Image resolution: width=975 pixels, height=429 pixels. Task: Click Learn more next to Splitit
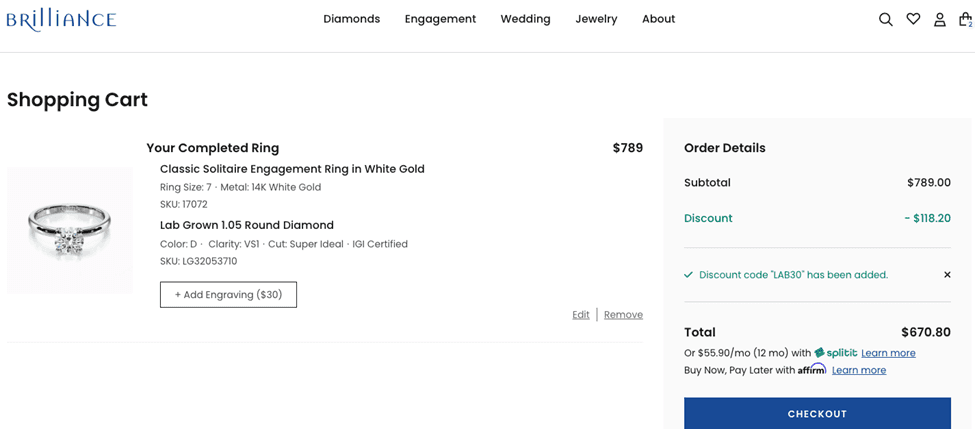[888, 353]
